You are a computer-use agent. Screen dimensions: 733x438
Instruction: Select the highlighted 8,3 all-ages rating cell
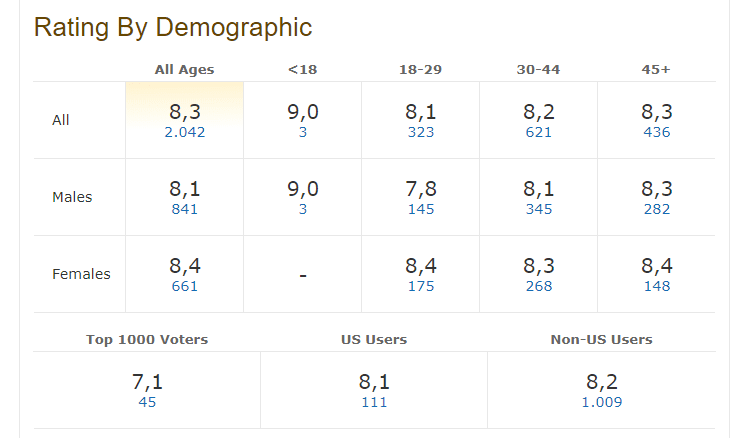click(184, 113)
